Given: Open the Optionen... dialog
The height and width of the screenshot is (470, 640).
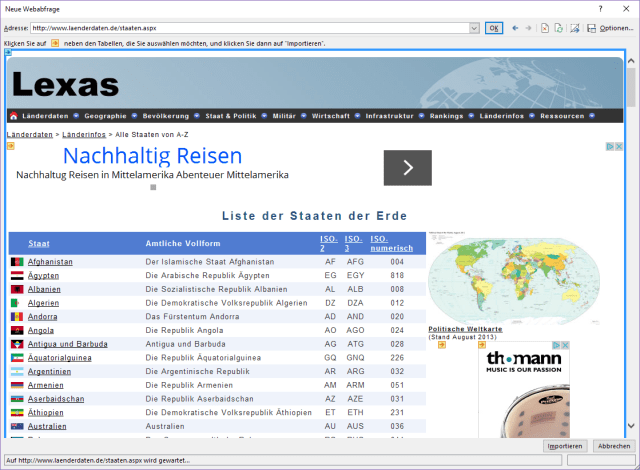Looking at the screenshot, I should click(616, 28).
